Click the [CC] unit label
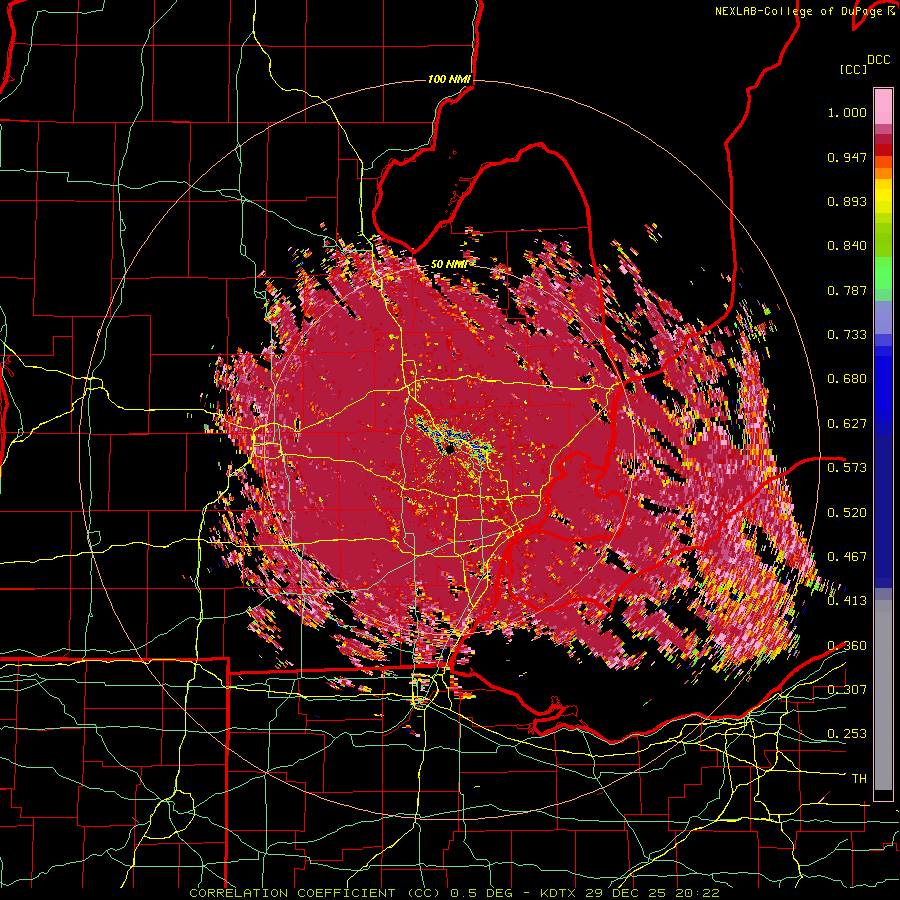The height and width of the screenshot is (900, 900). [854, 69]
